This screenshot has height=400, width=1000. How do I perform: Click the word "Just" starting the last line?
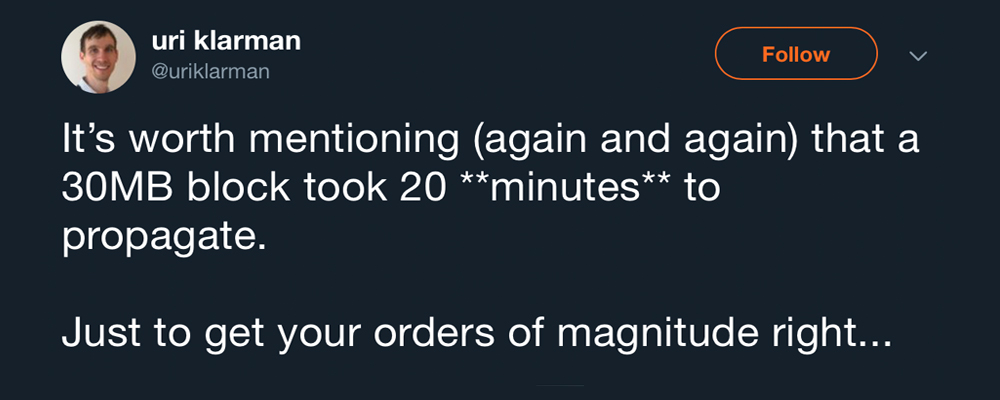pyautogui.click(x=96, y=333)
